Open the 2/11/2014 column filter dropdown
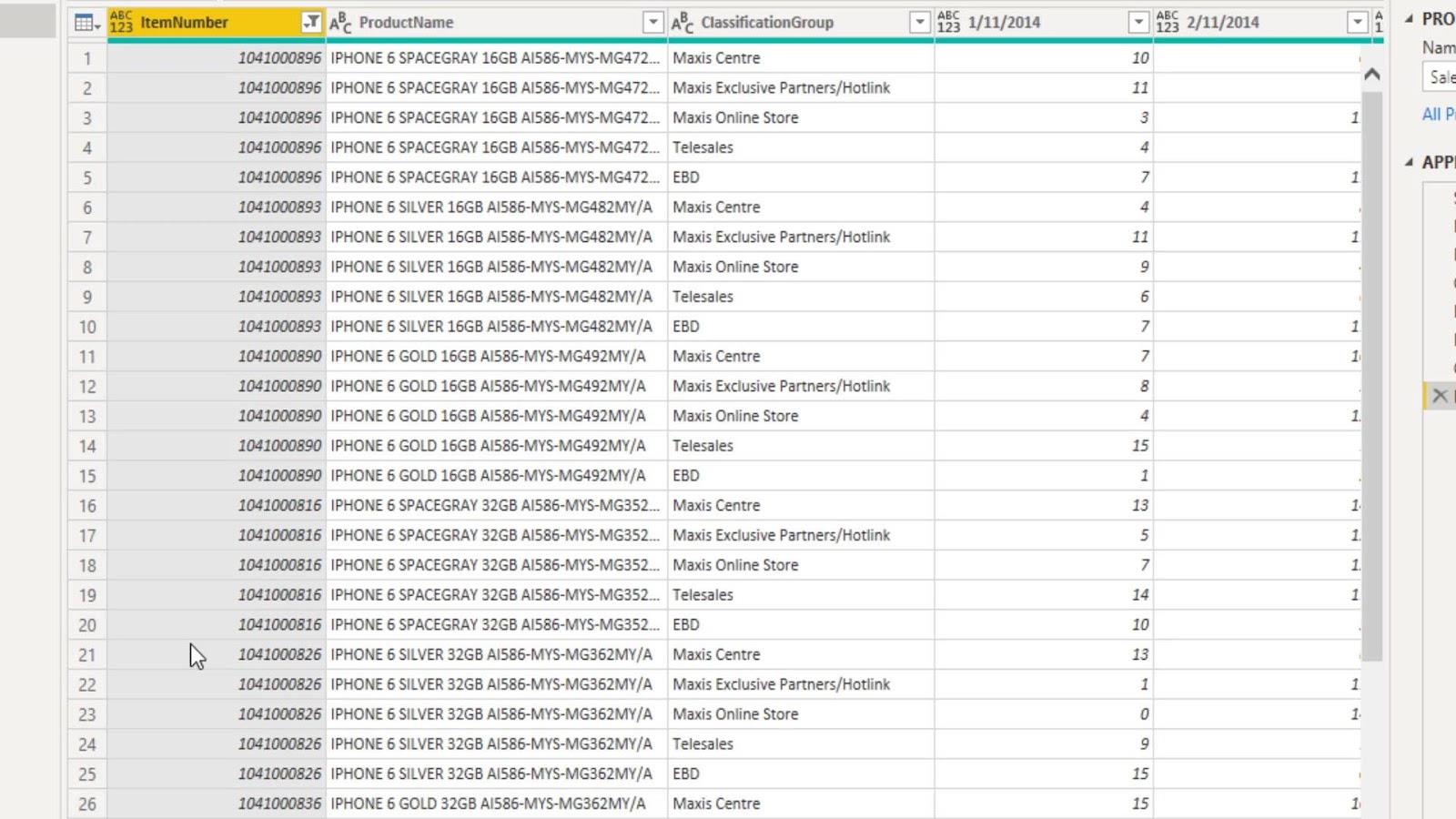The image size is (1456, 819). (1357, 23)
